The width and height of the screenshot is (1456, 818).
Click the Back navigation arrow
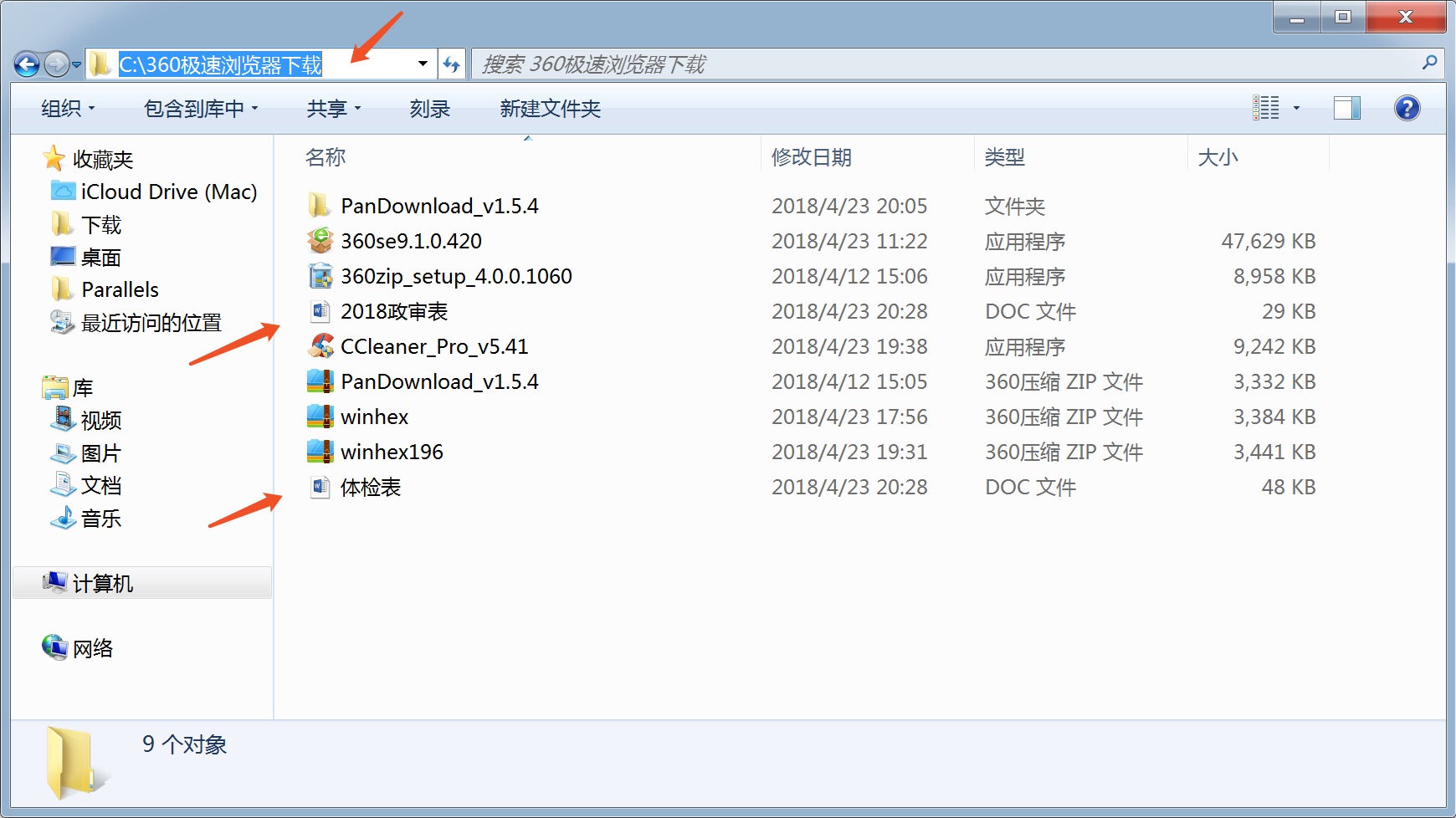27,64
